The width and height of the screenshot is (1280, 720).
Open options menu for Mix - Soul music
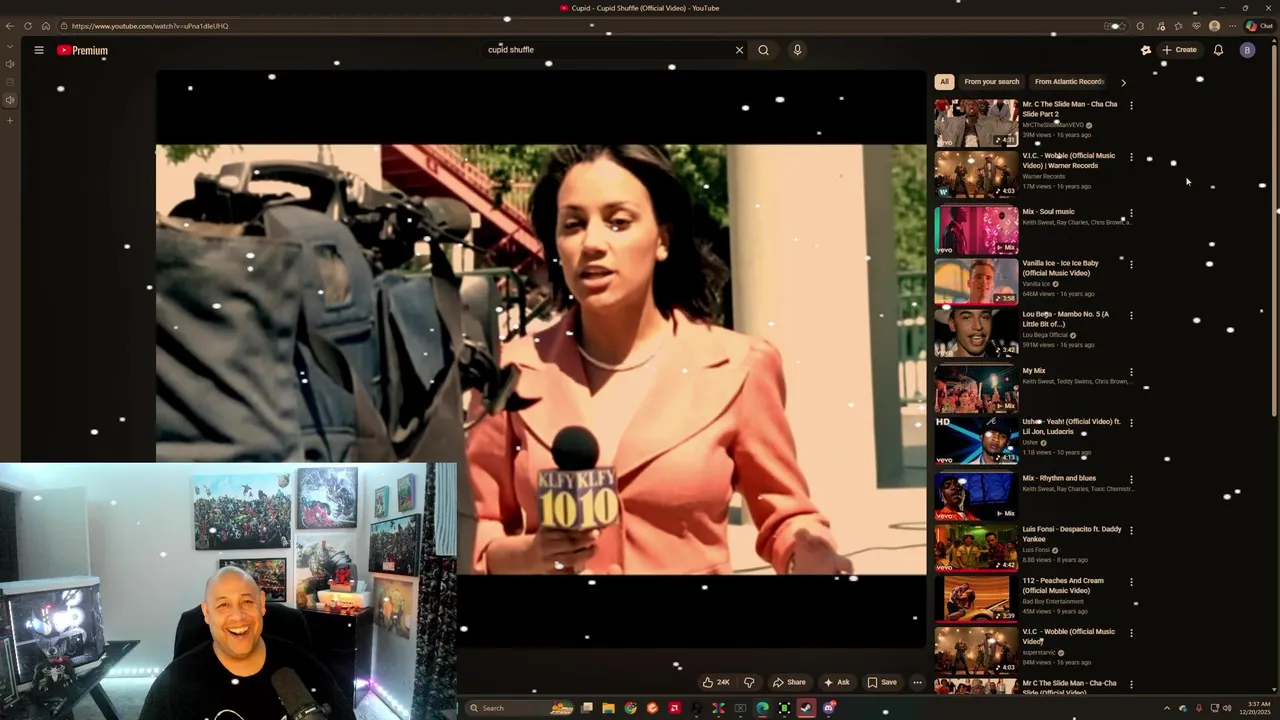tap(1131, 213)
